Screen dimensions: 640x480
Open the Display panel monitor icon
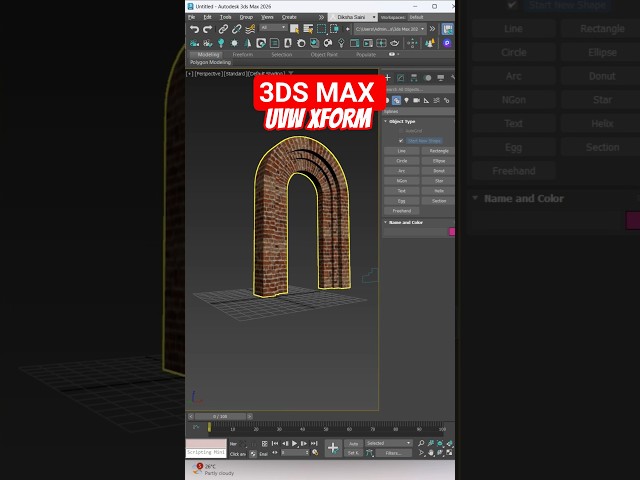pyautogui.click(x=440, y=78)
